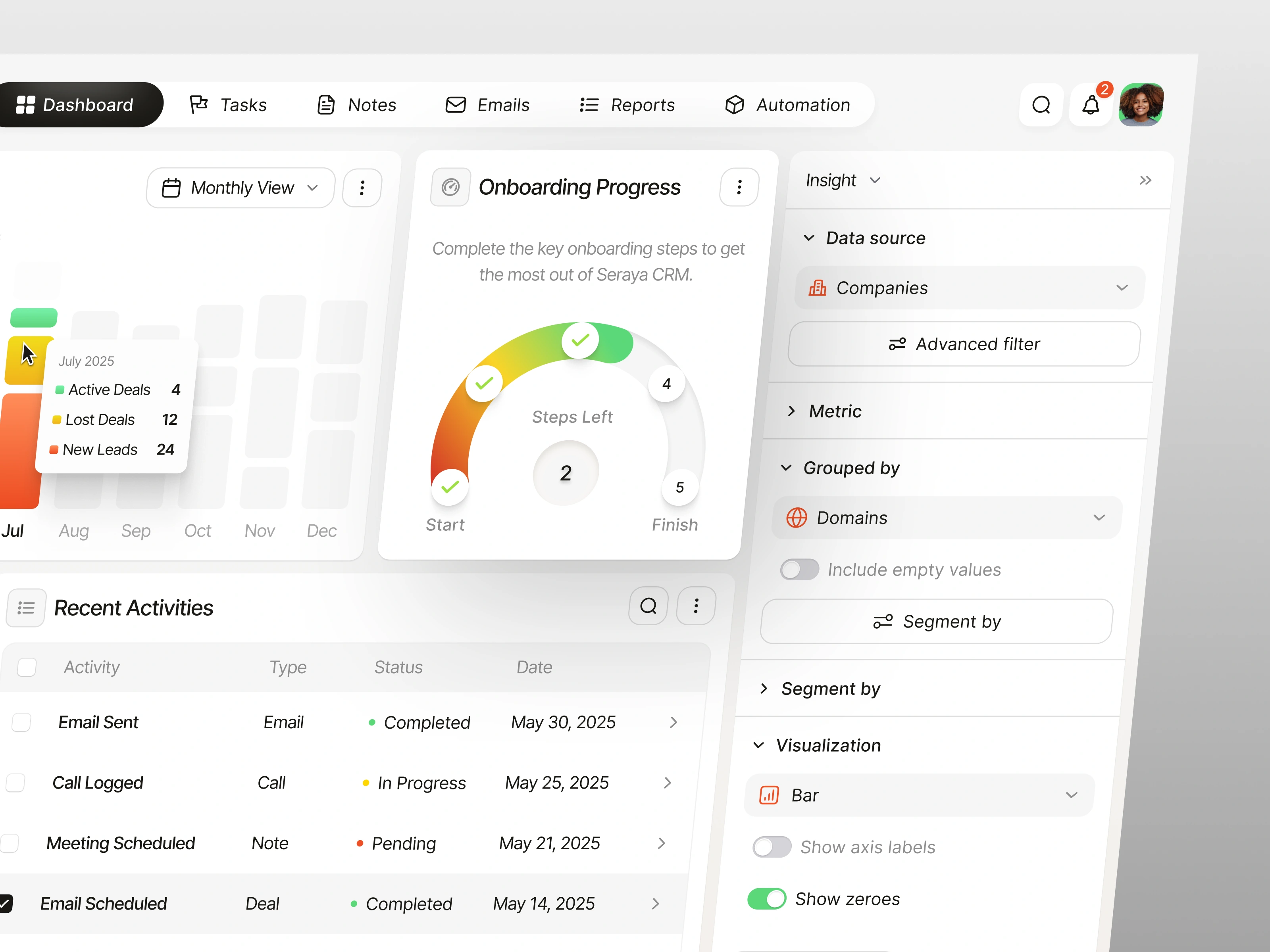Switch to the Reports tab
This screenshot has width=1270, height=952.
tap(627, 104)
